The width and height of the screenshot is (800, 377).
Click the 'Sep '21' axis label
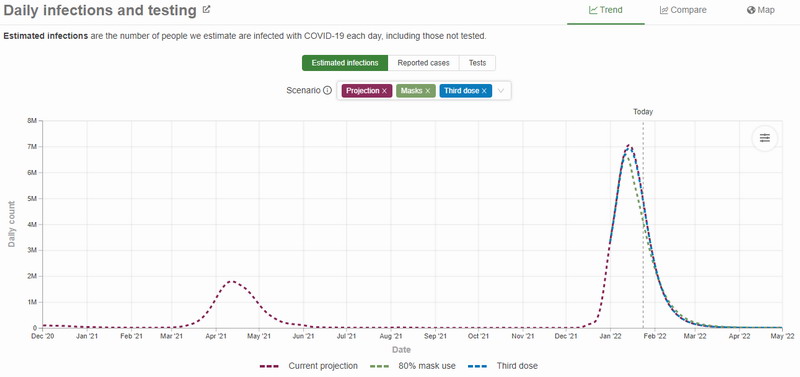coord(435,336)
